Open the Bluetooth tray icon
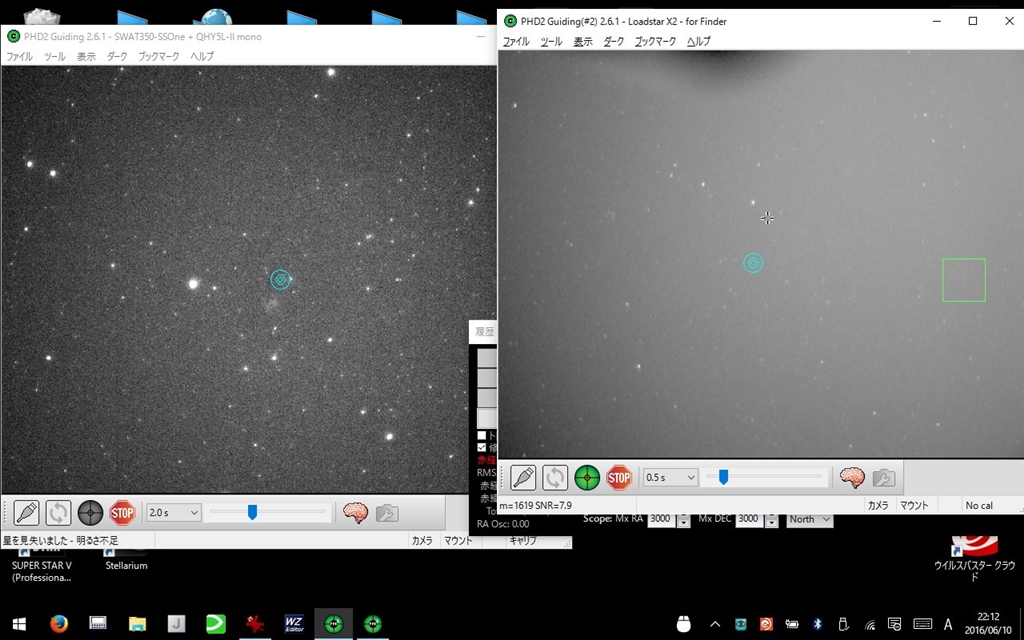1024x640 pixels. (817, 624)
